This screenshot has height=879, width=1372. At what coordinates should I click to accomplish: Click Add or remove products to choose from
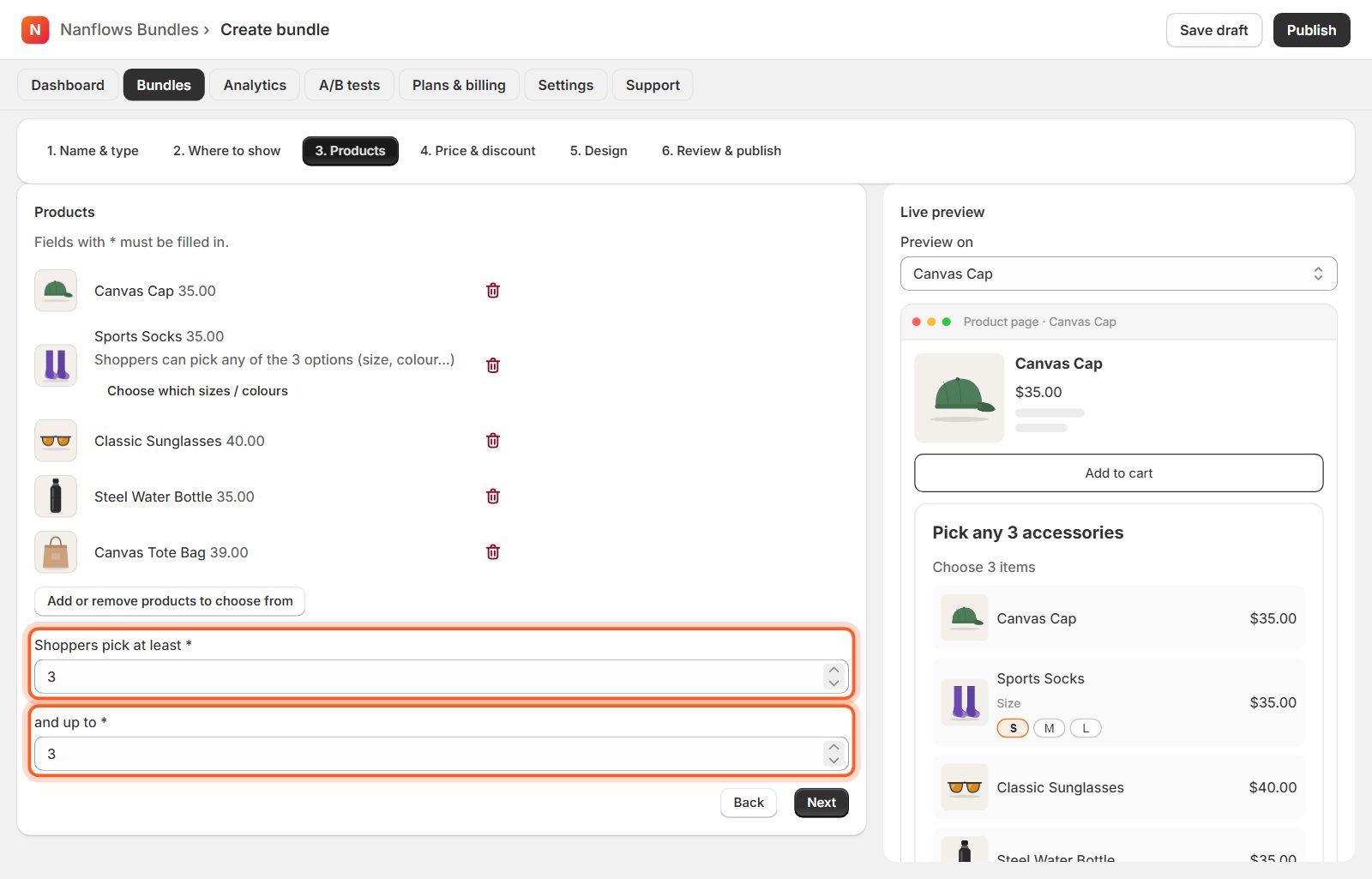170,601
